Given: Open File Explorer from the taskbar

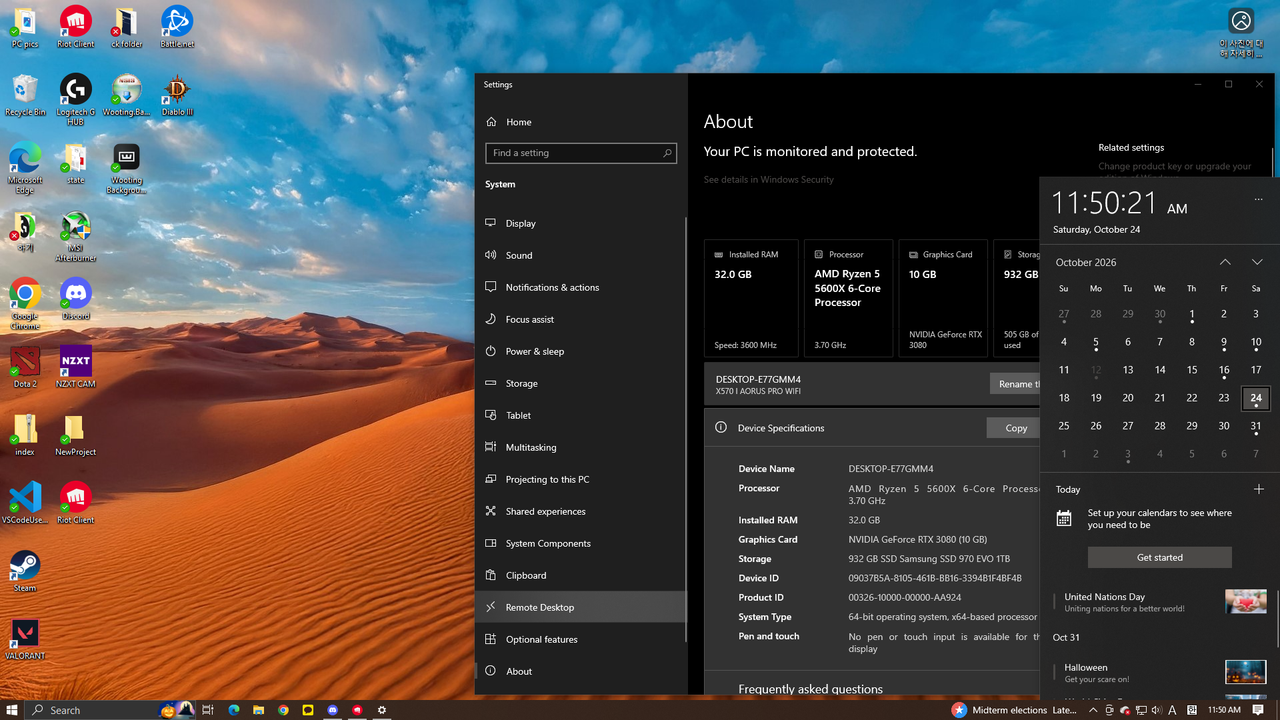Looking at the screenshot, I should [x=258, y=710].
